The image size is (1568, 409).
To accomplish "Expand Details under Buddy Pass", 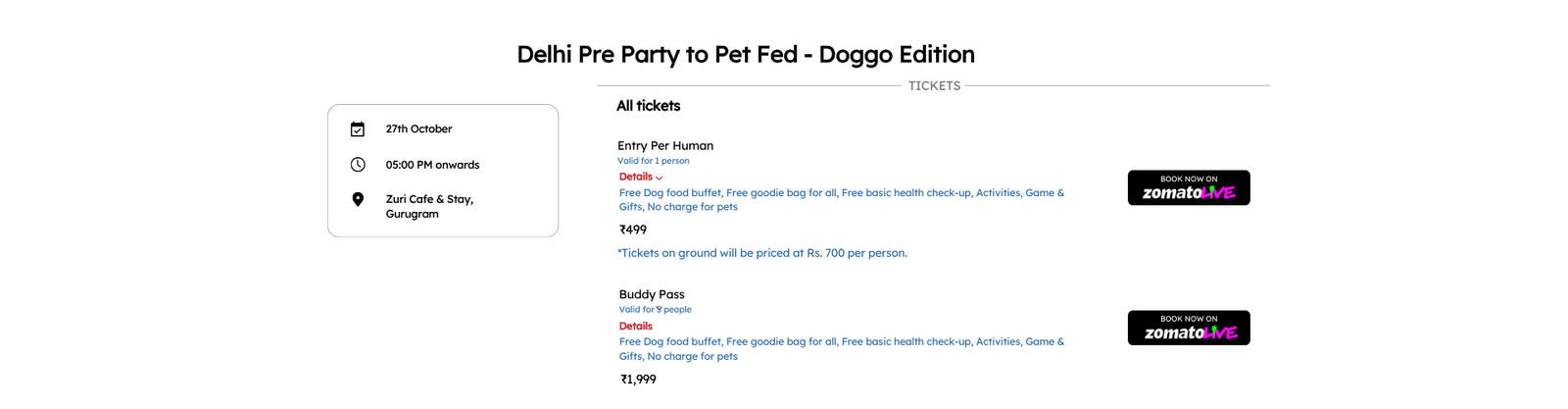I will tap(635, 327).
